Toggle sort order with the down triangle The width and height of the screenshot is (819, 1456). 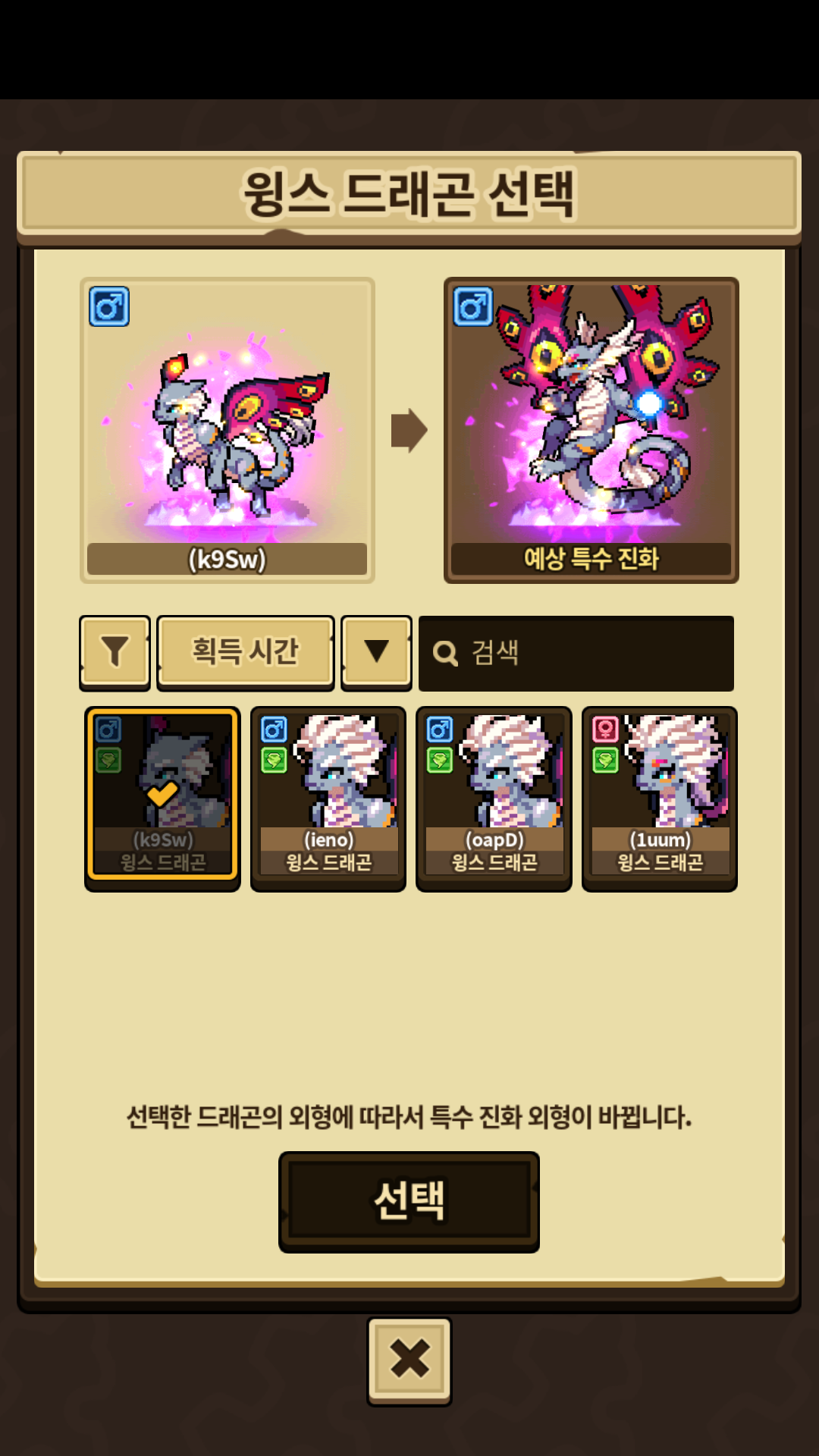tap(376, 651)
